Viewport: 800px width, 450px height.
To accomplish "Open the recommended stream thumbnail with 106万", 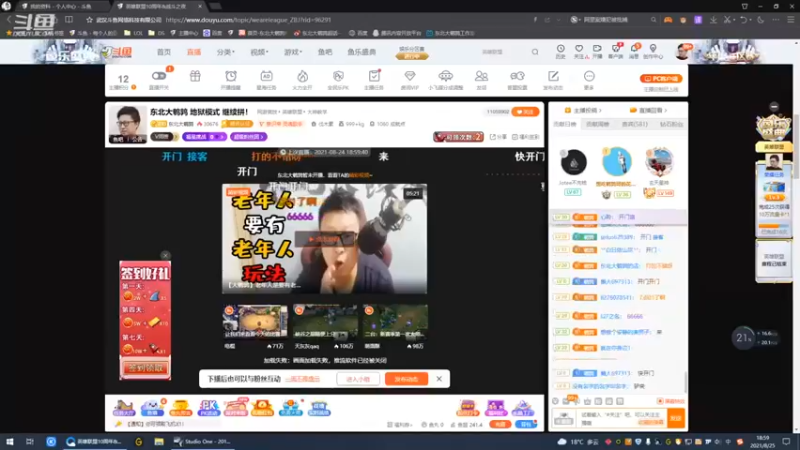I will tap(325, 322).
